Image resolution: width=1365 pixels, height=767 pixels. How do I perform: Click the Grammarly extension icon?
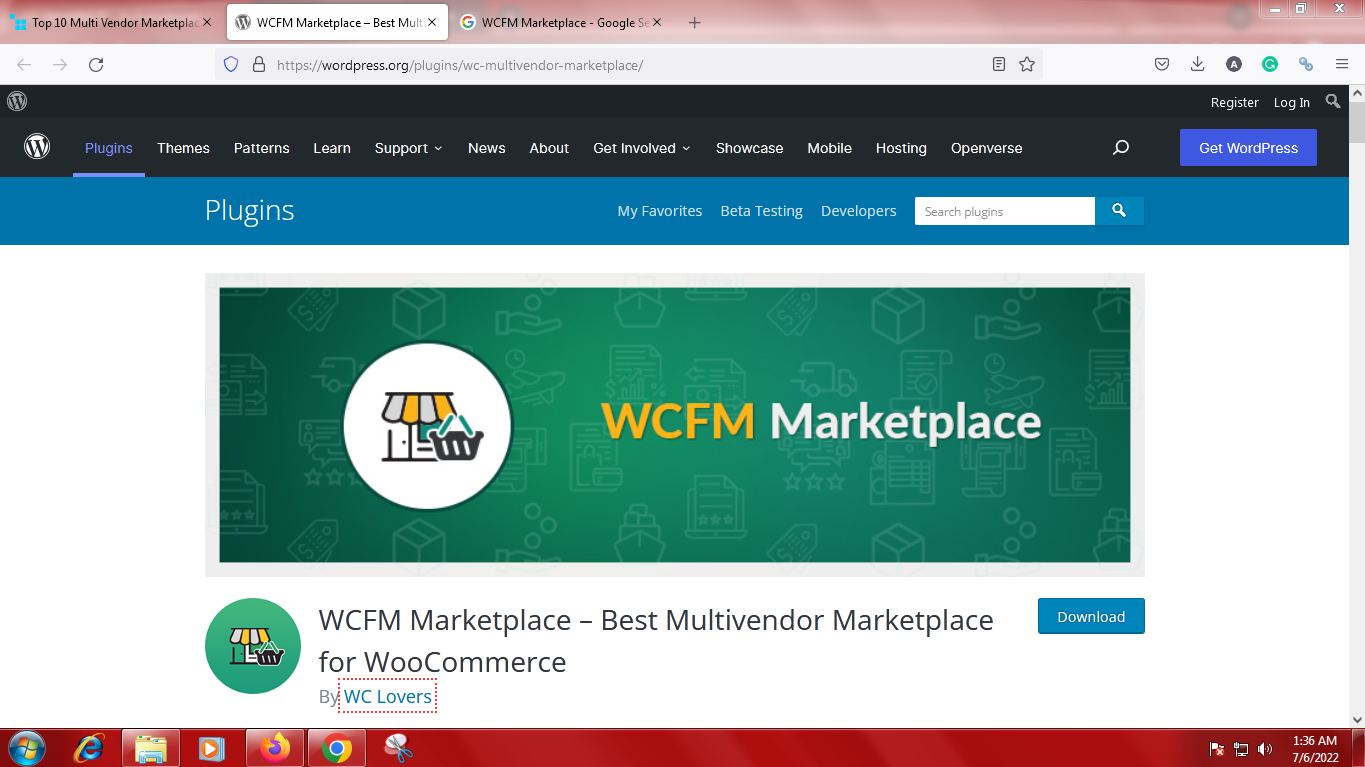[x=1269, y=64]
